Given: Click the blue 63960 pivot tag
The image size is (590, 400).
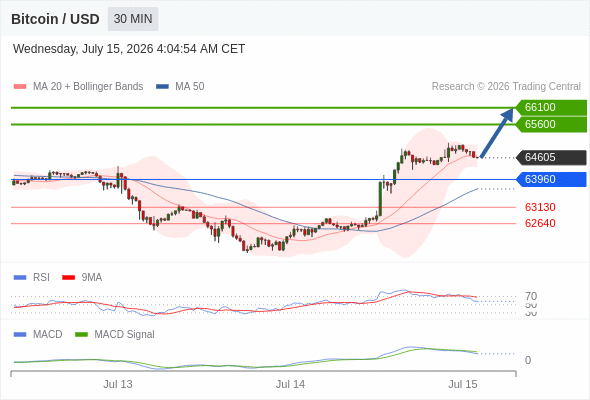Looking at the screenshot, I should [551, 179].
